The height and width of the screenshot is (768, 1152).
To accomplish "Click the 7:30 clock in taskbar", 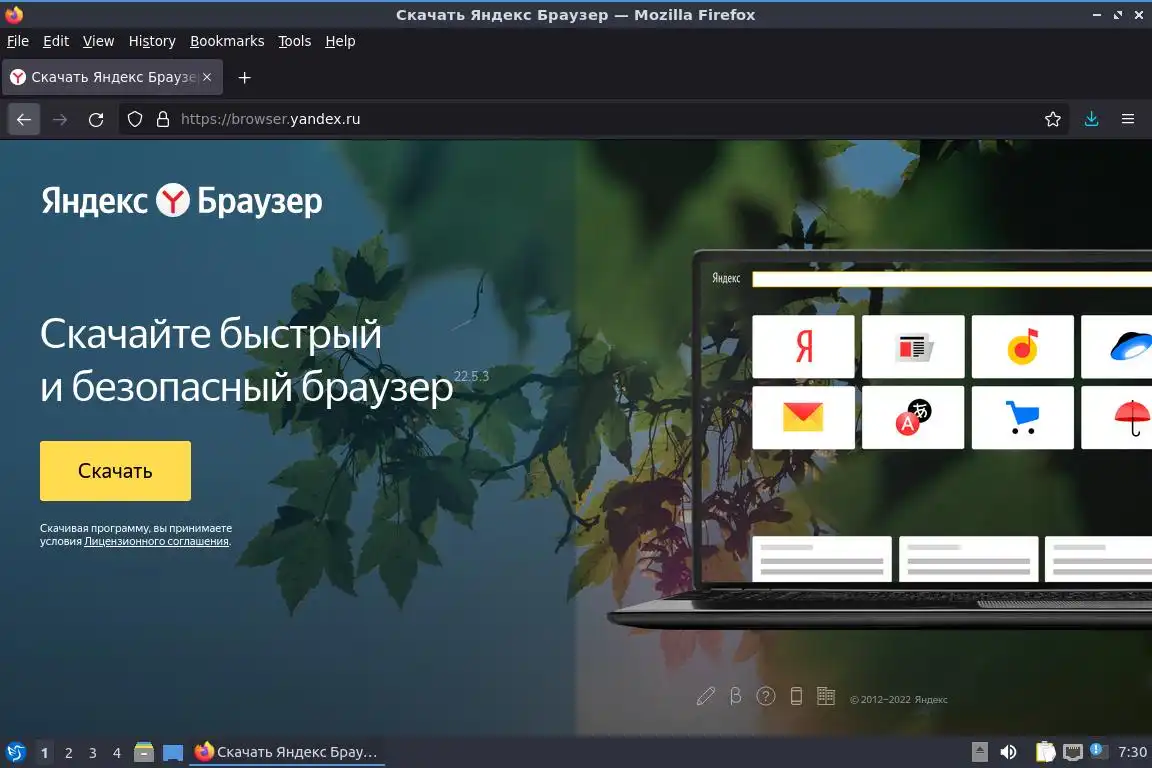I will (x=1132, y=752).
